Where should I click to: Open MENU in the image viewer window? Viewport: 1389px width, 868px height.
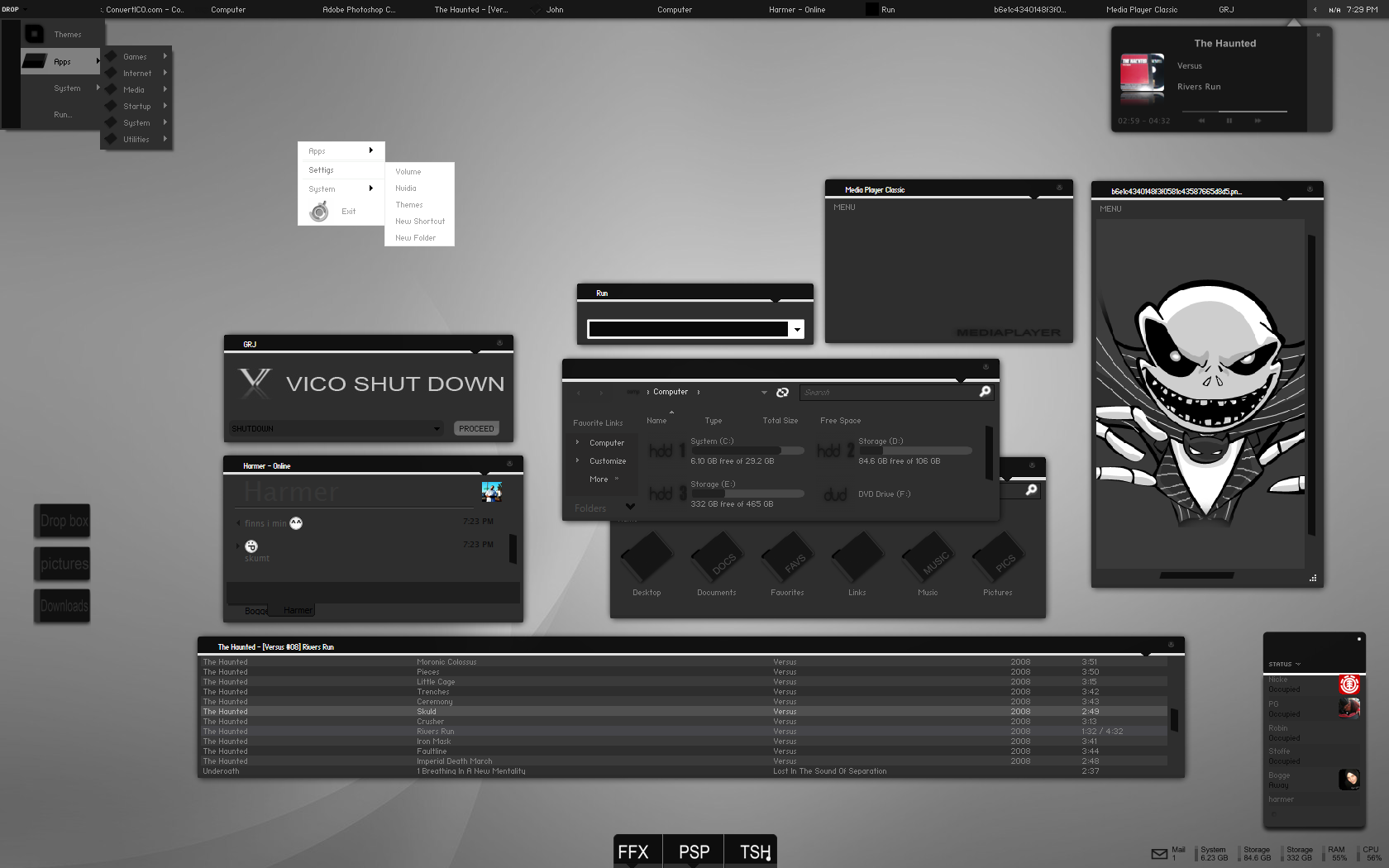[x=1110, y=209]
